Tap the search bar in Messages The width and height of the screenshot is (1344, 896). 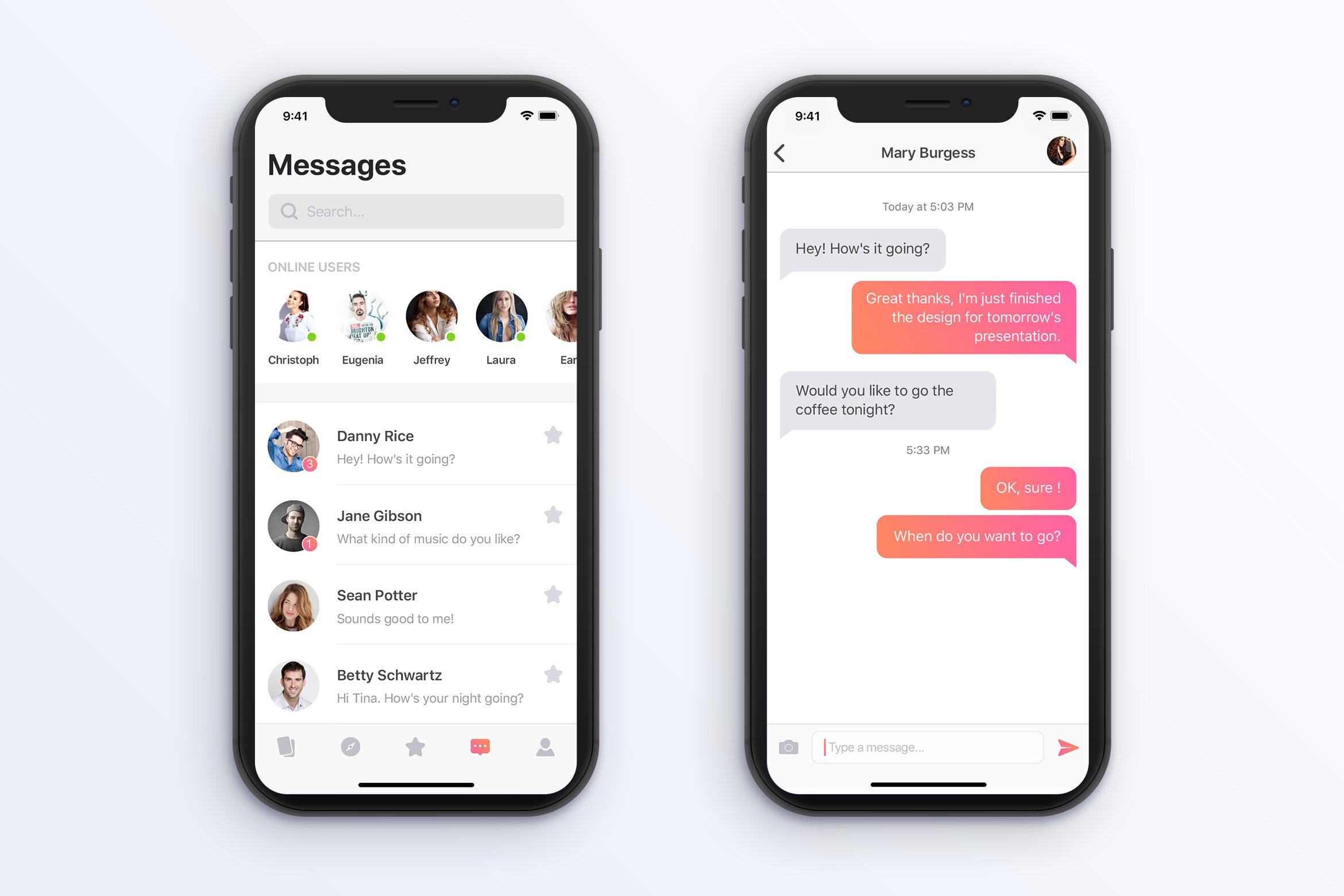(415, 210)
